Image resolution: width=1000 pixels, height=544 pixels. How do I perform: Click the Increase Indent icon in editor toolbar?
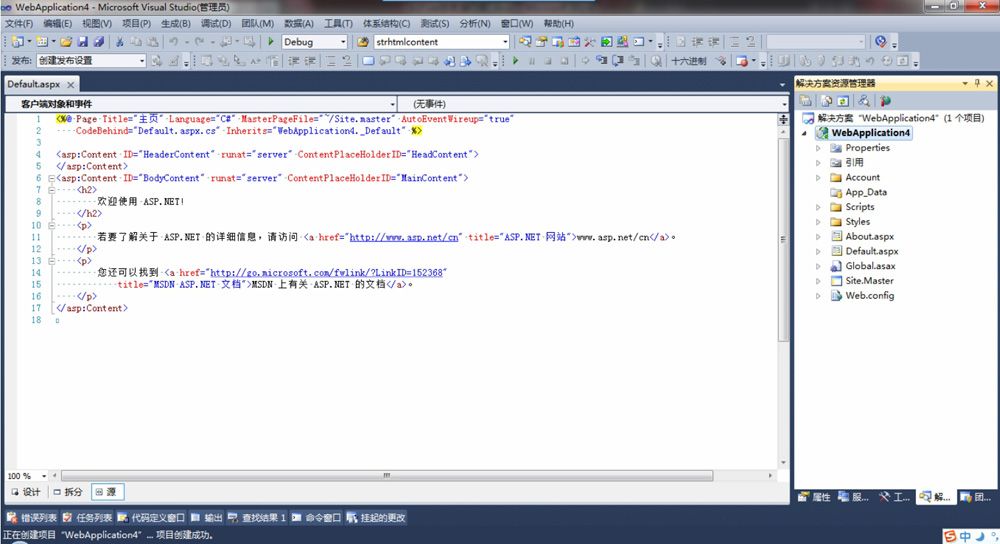pyautogui.click(x=309, y=61)
